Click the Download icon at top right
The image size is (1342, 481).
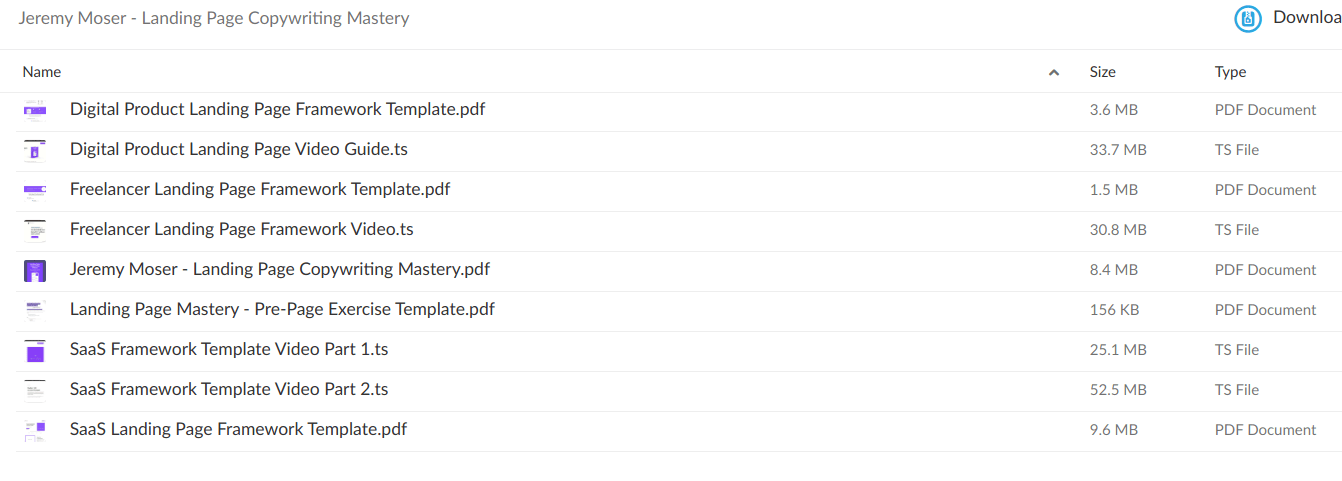tap(1248, 18)
